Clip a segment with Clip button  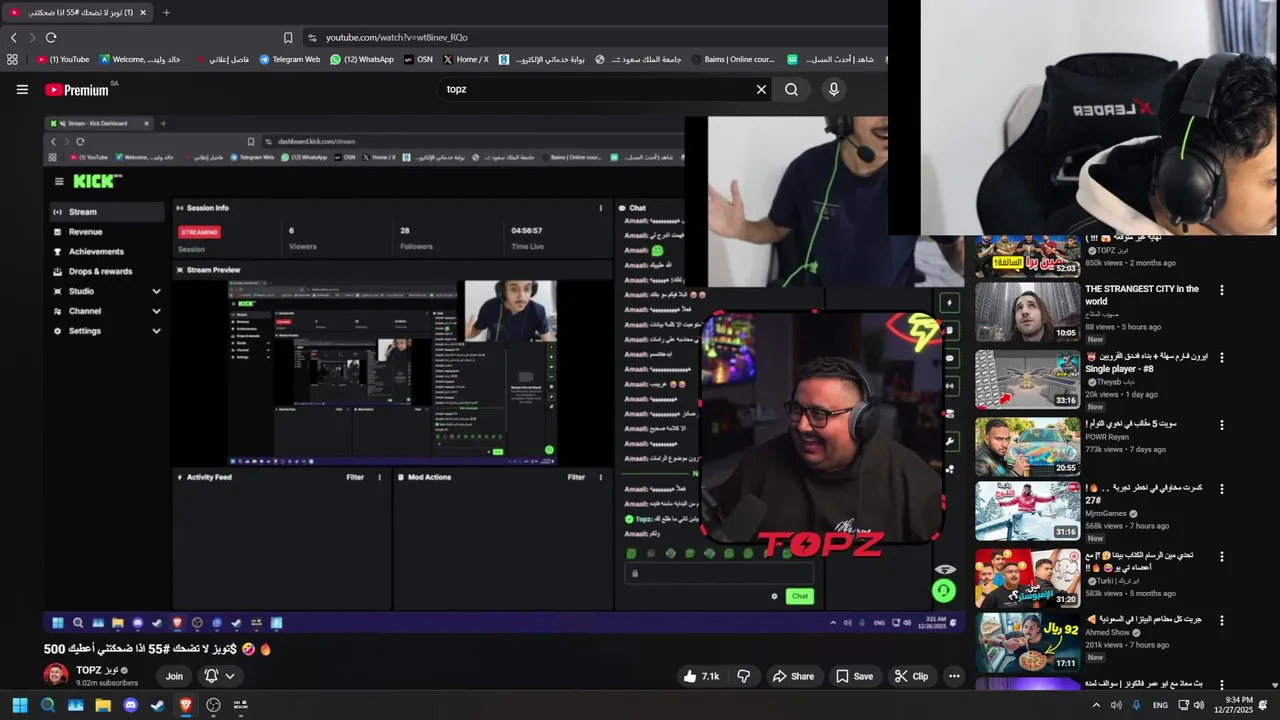click(911, 676)
